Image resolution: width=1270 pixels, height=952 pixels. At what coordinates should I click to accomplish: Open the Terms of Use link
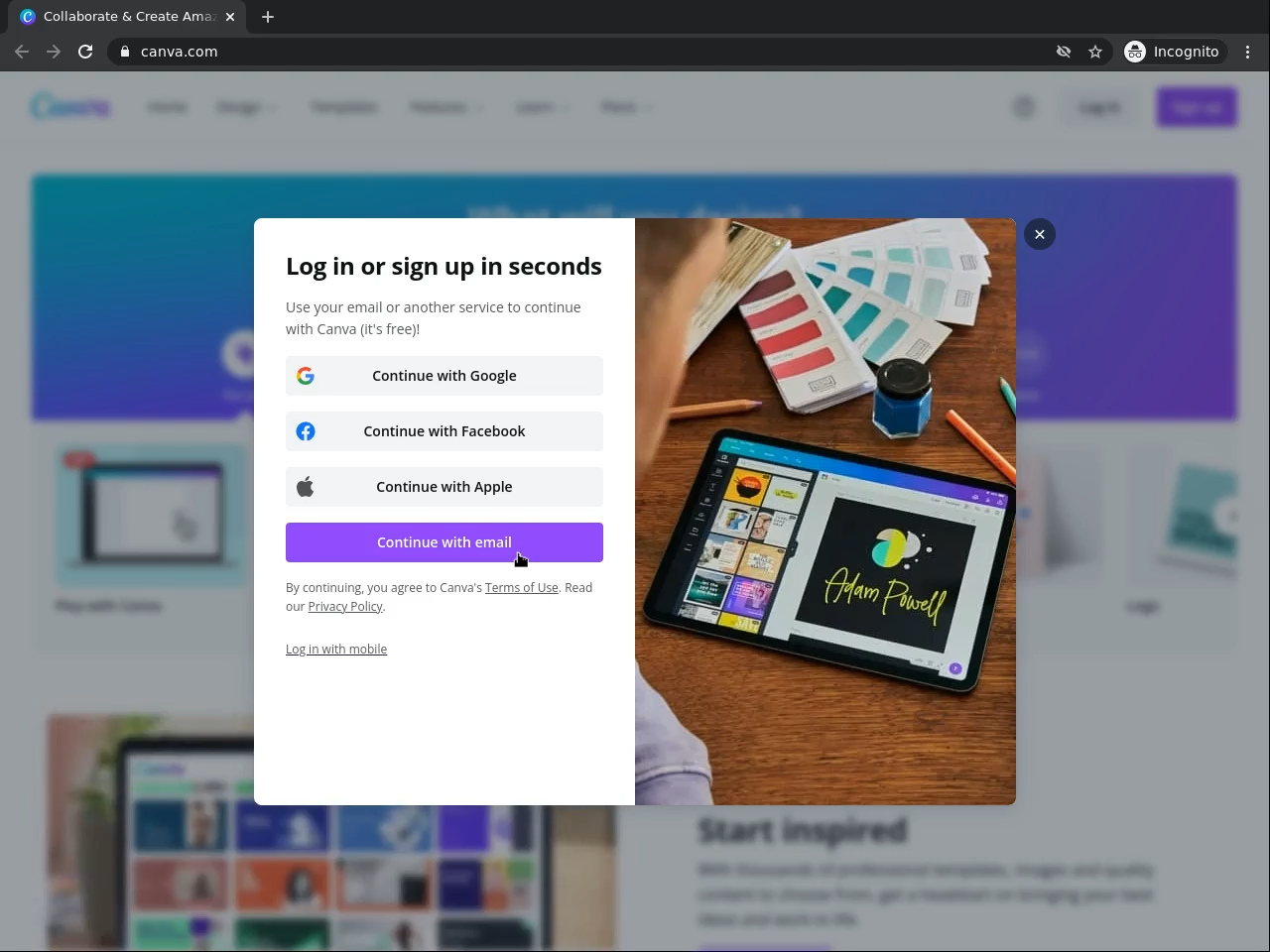(x=522, y=588)
